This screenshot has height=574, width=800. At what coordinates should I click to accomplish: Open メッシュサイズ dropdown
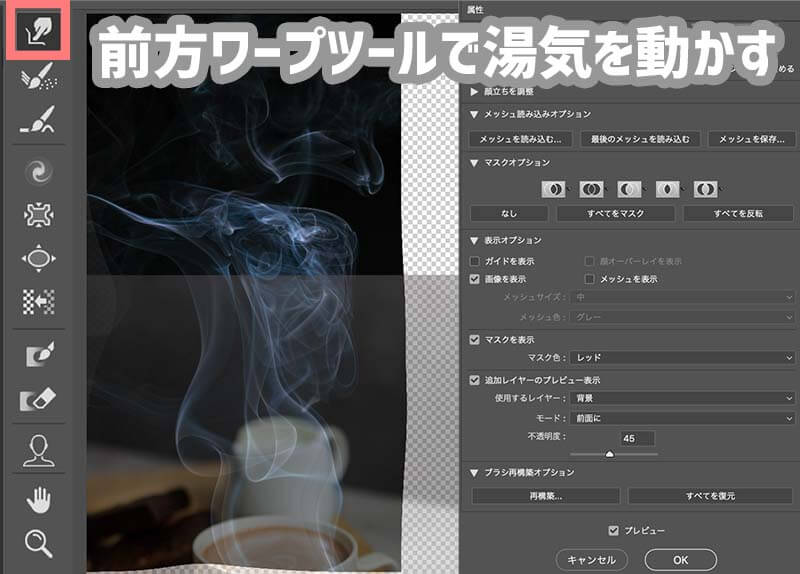click(683, 297)
